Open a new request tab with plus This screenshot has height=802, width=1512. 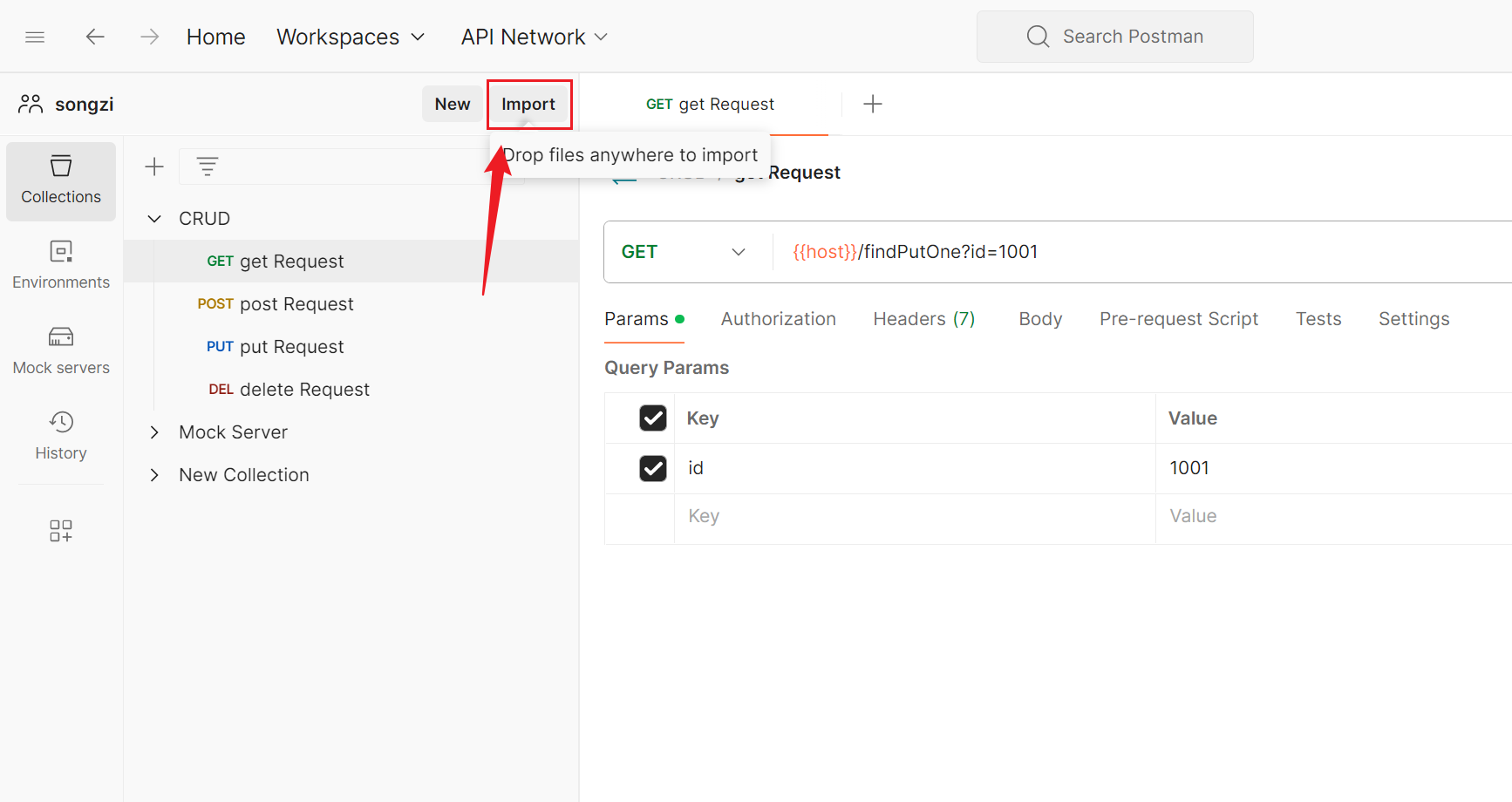[873, 104]
